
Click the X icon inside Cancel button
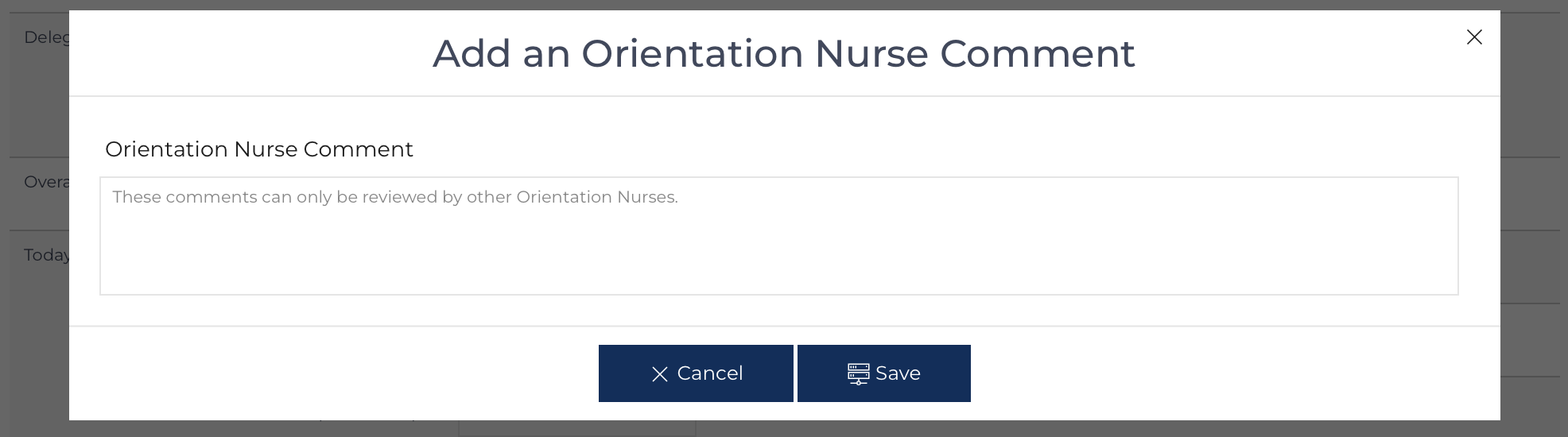[x=660, y=374]
